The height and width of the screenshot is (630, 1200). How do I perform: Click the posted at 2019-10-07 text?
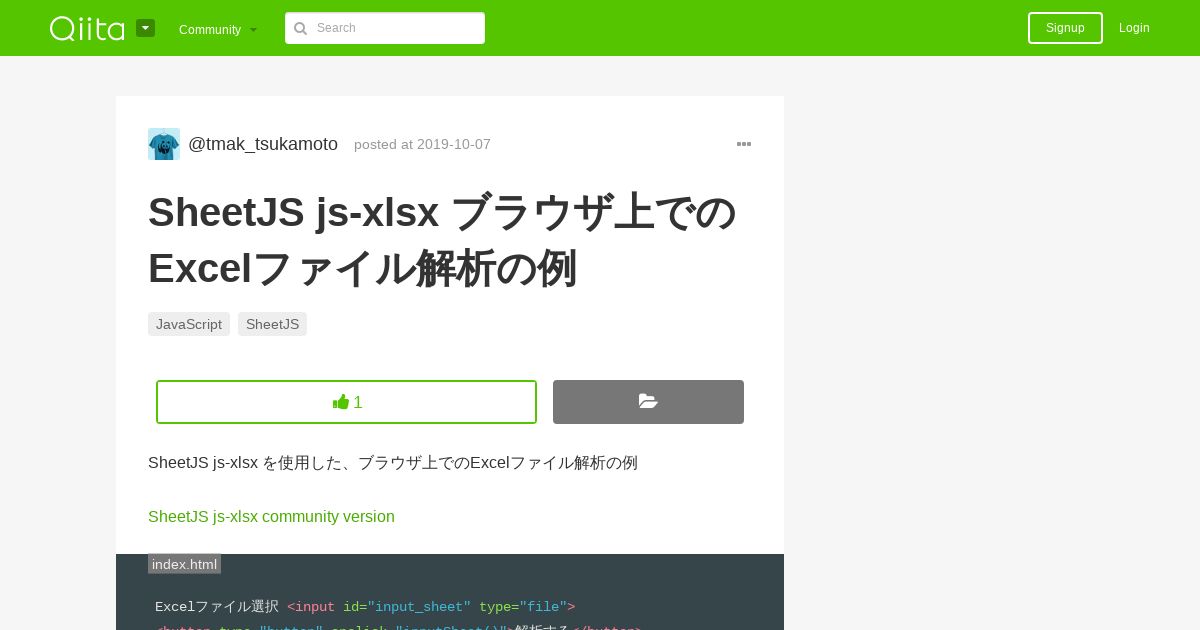[422, 144]
